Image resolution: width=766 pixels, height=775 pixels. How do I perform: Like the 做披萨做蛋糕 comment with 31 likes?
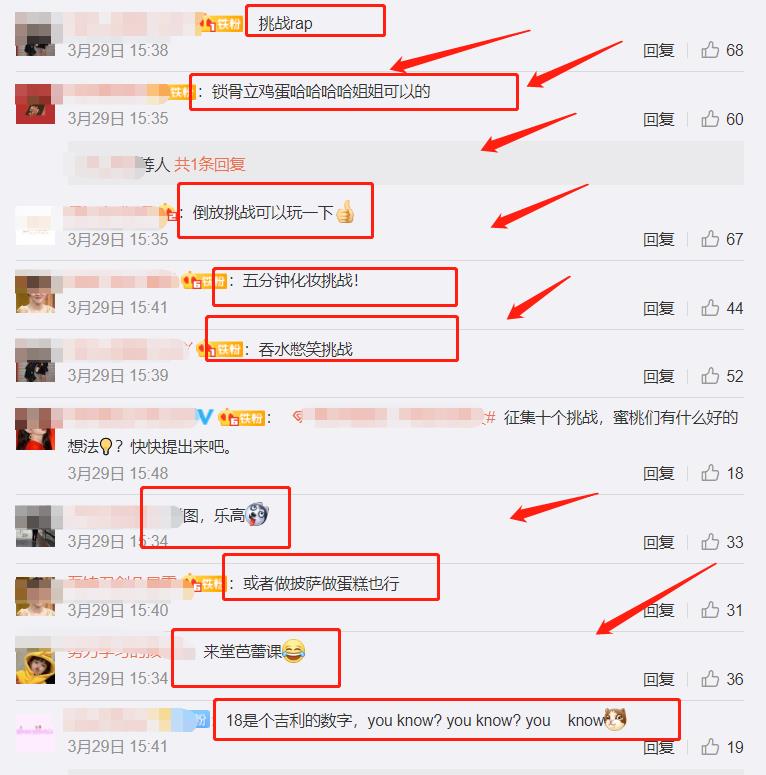tap(710, 610)
